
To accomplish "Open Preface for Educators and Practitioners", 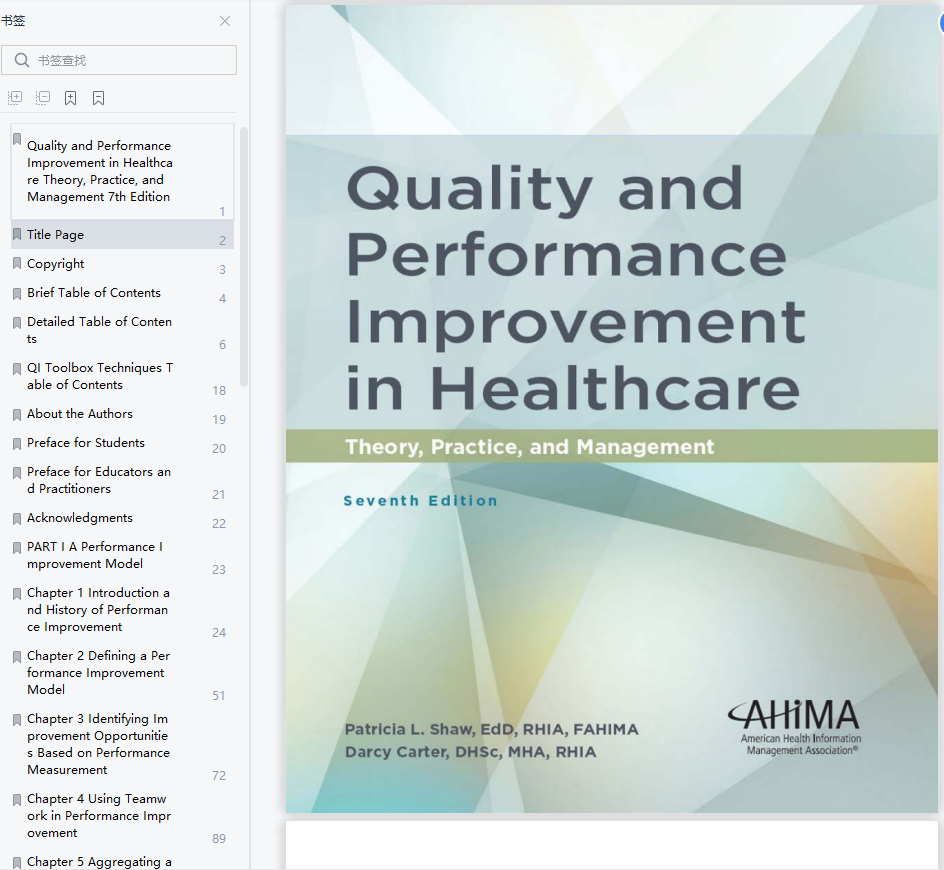I will (x=122, y=480).
